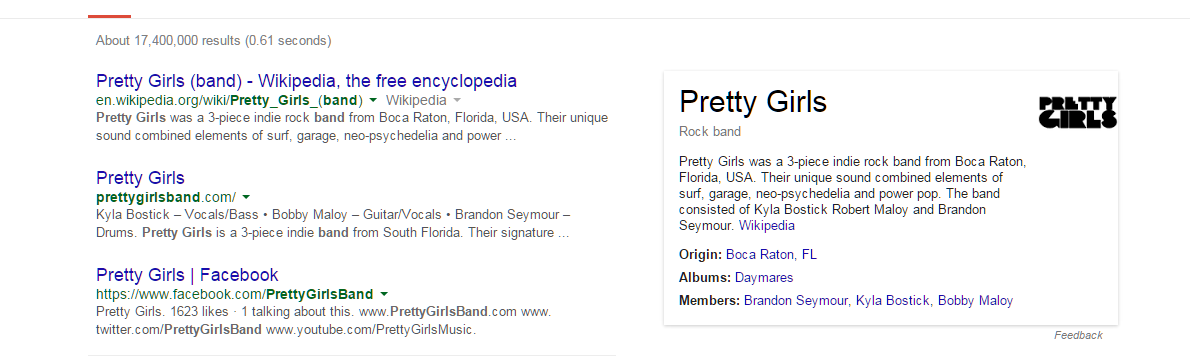Click the gray Wikipedia source label

coord(416,100)
